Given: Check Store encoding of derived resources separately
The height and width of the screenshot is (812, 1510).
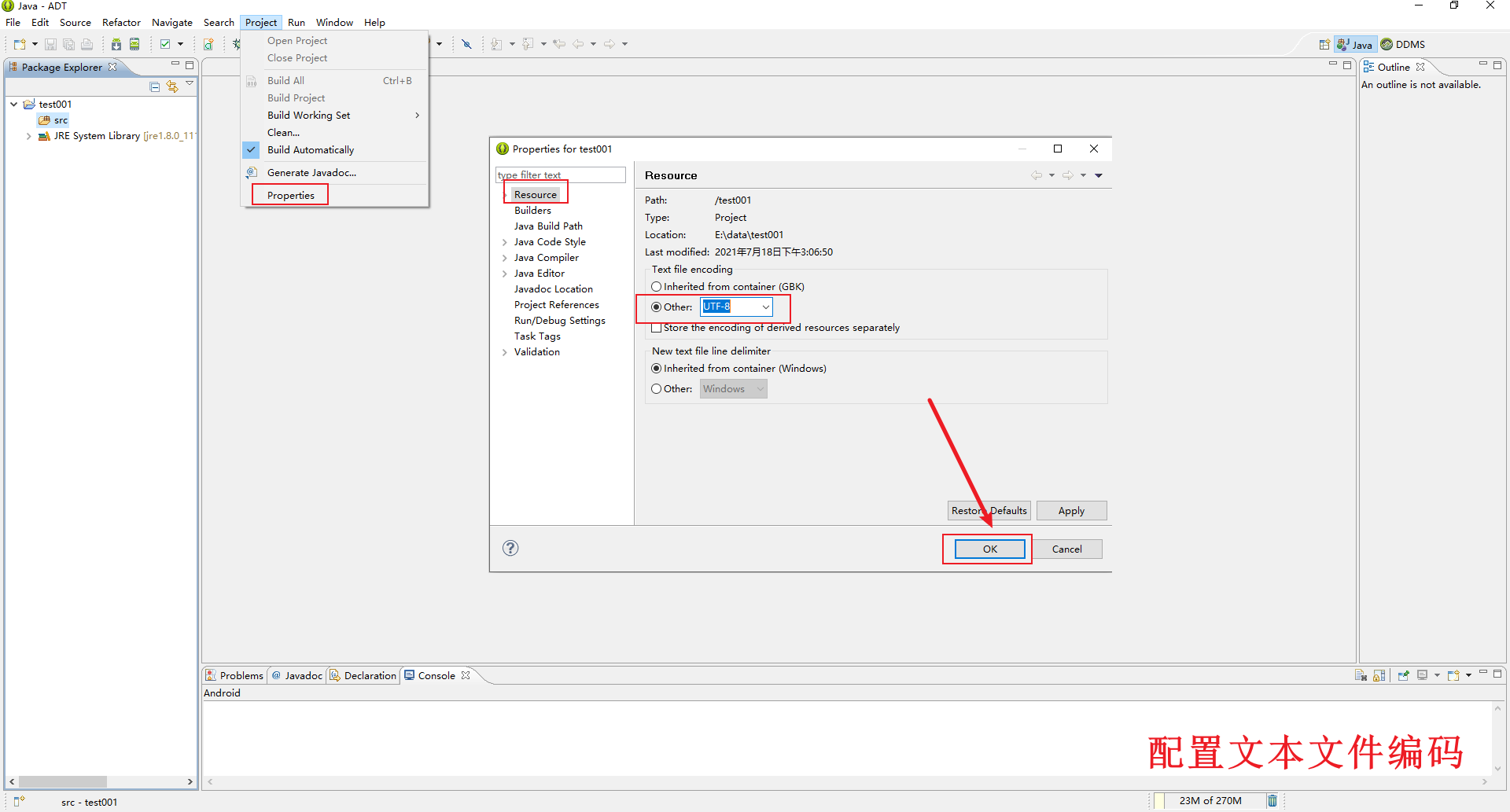Looking at the screenshot, I should coord(656,328).
